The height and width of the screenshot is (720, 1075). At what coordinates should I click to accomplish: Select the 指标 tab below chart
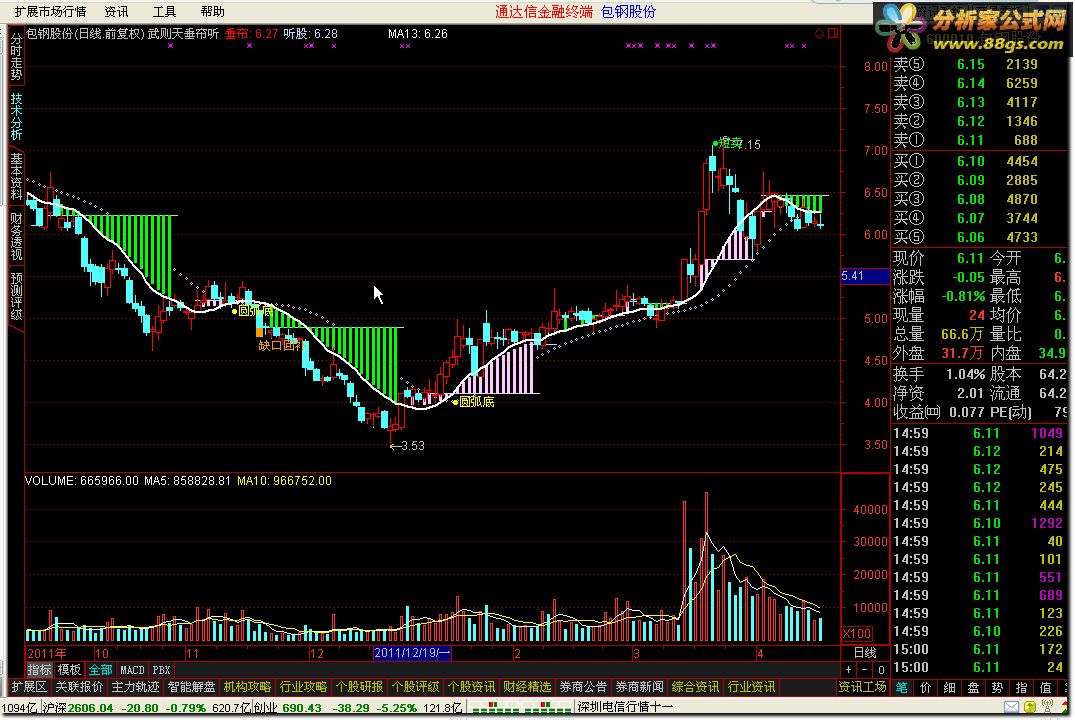39,670
